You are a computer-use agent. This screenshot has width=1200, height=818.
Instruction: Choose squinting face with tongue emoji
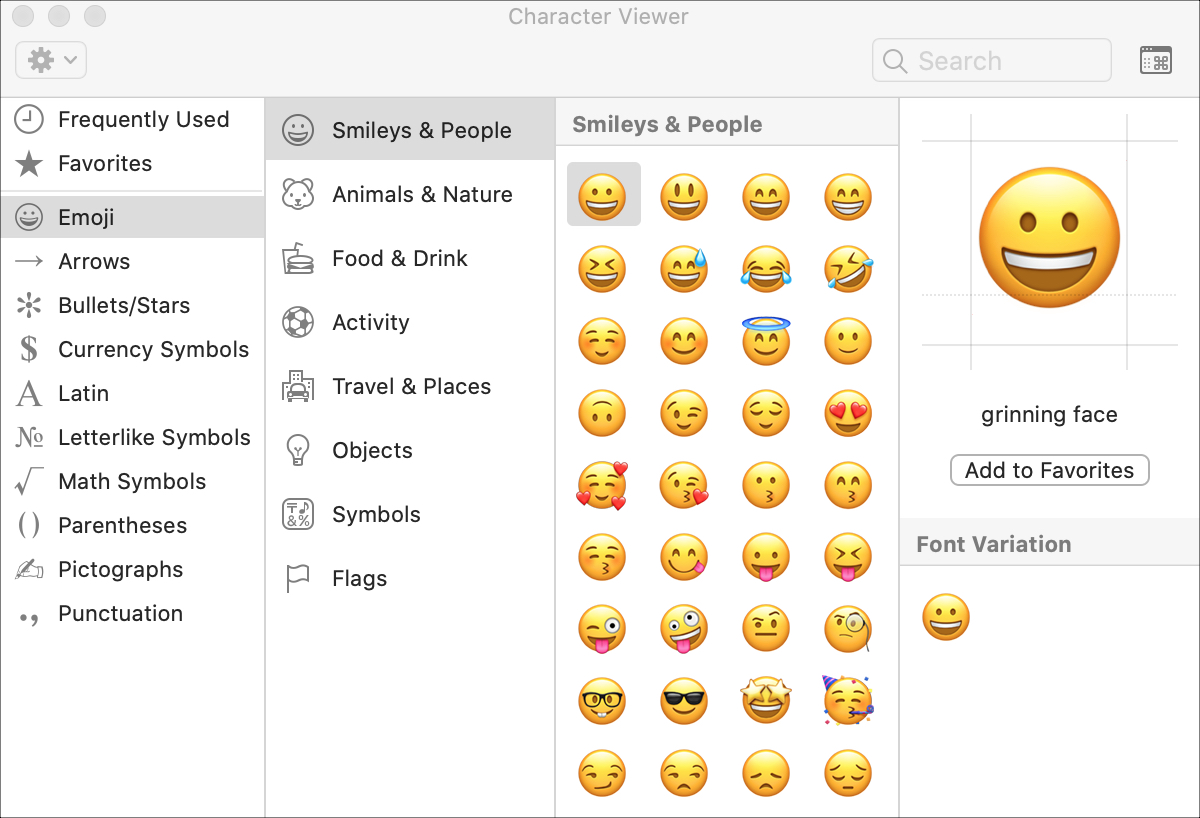848,557
